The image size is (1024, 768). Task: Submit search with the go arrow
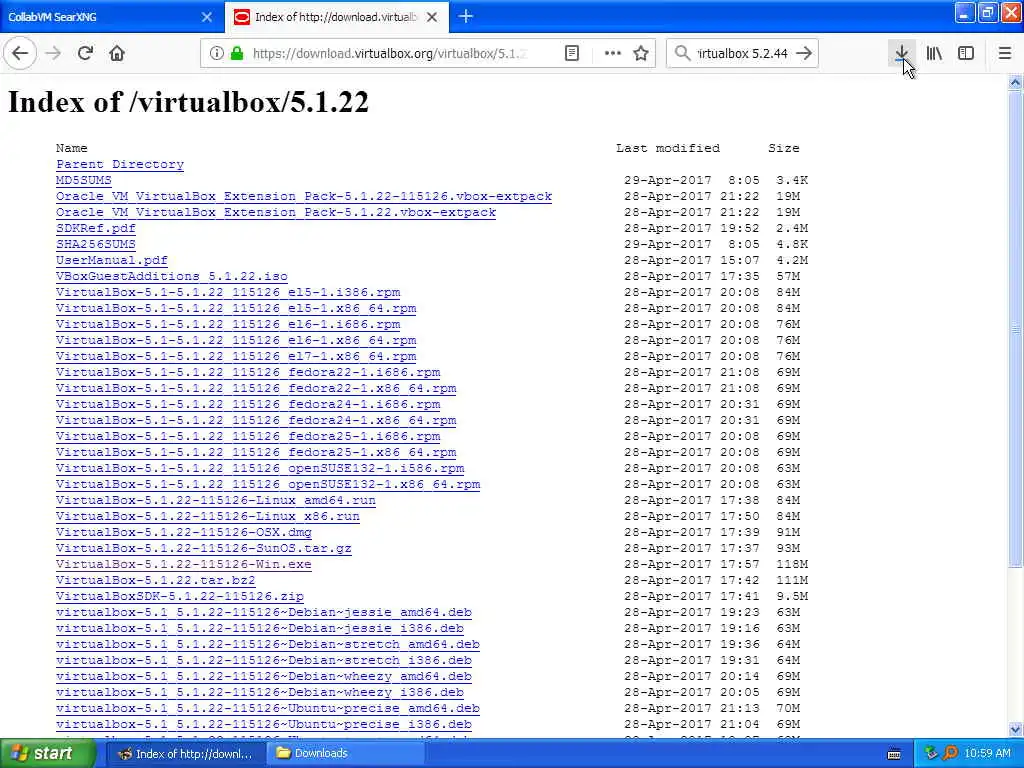(805, 54)
